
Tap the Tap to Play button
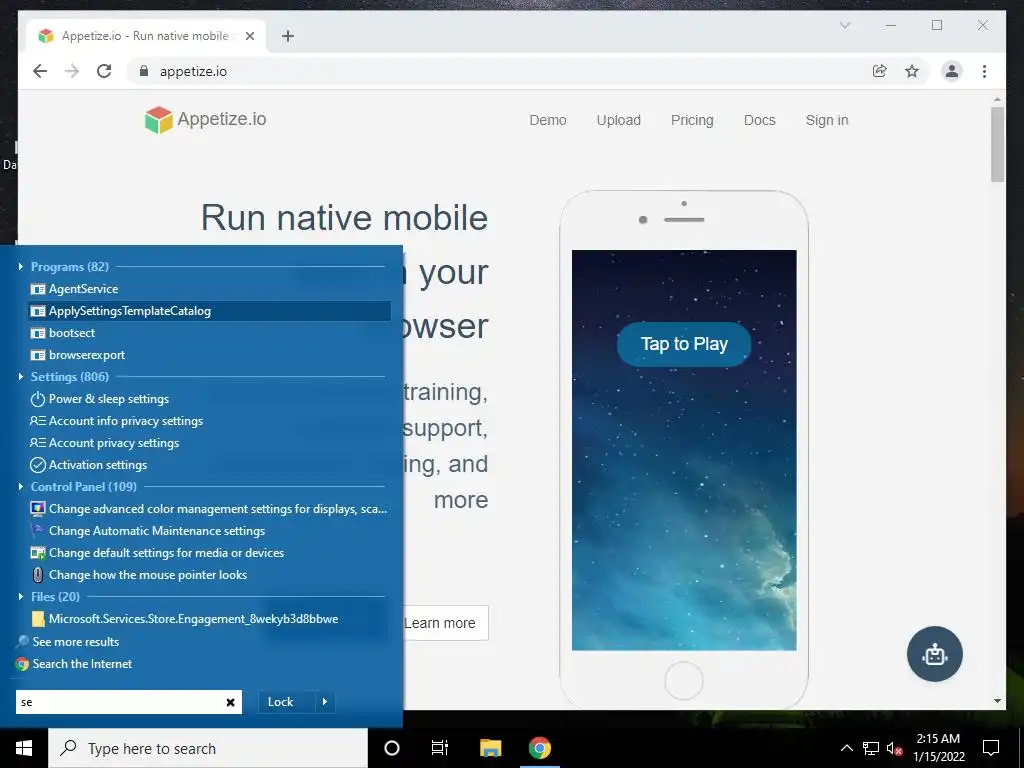tap(684, 344)
